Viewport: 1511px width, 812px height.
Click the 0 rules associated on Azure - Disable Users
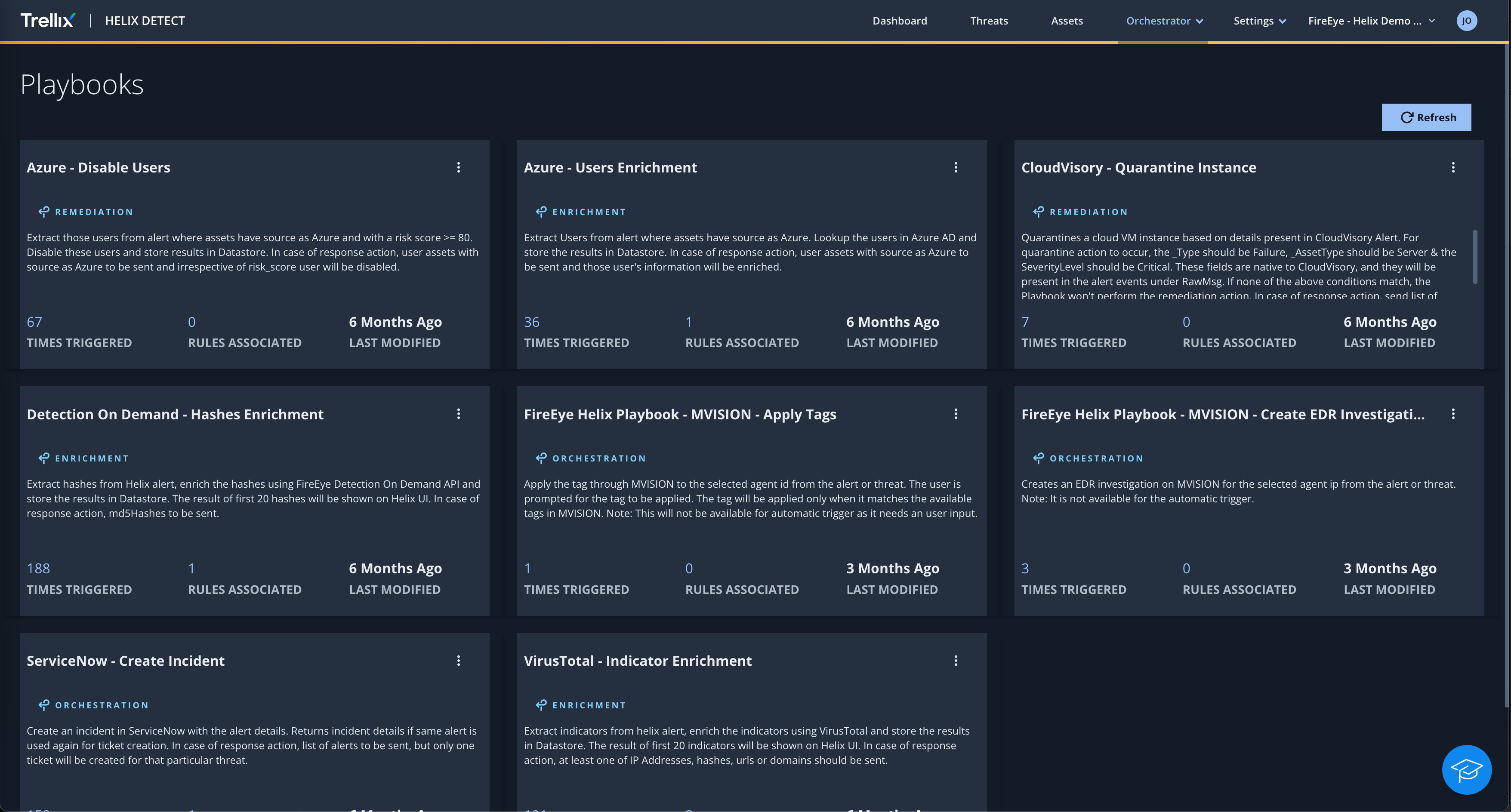pos(192,322)
